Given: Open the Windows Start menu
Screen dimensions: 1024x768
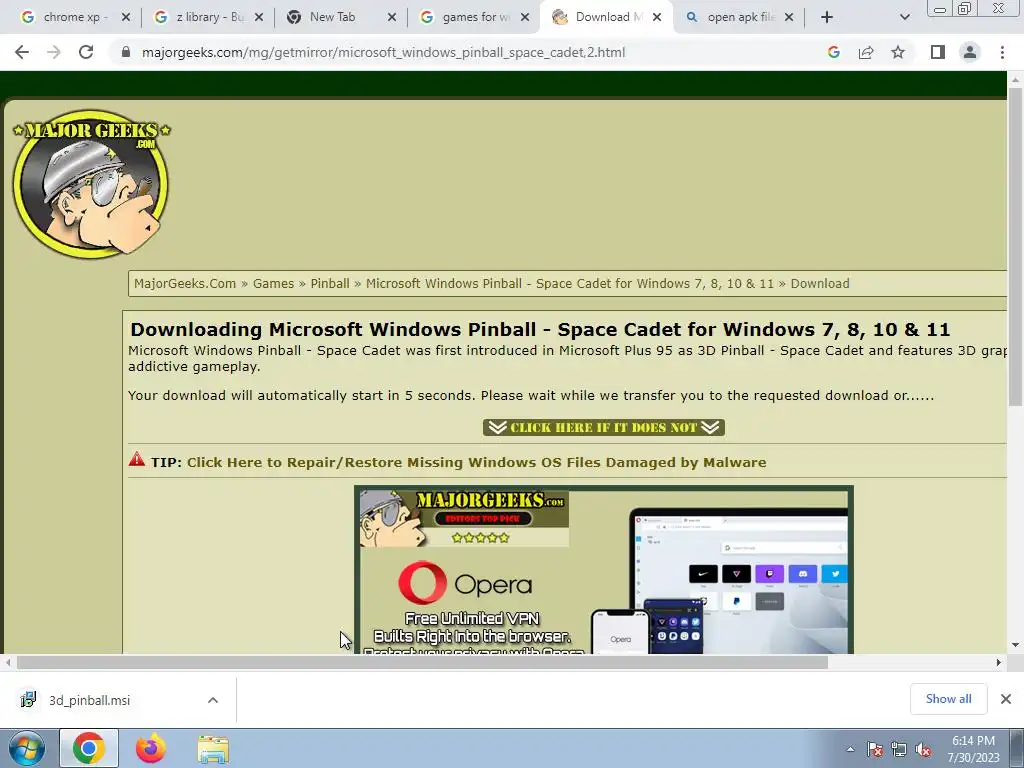Looking at the screenshot, I should click(26, 748).
